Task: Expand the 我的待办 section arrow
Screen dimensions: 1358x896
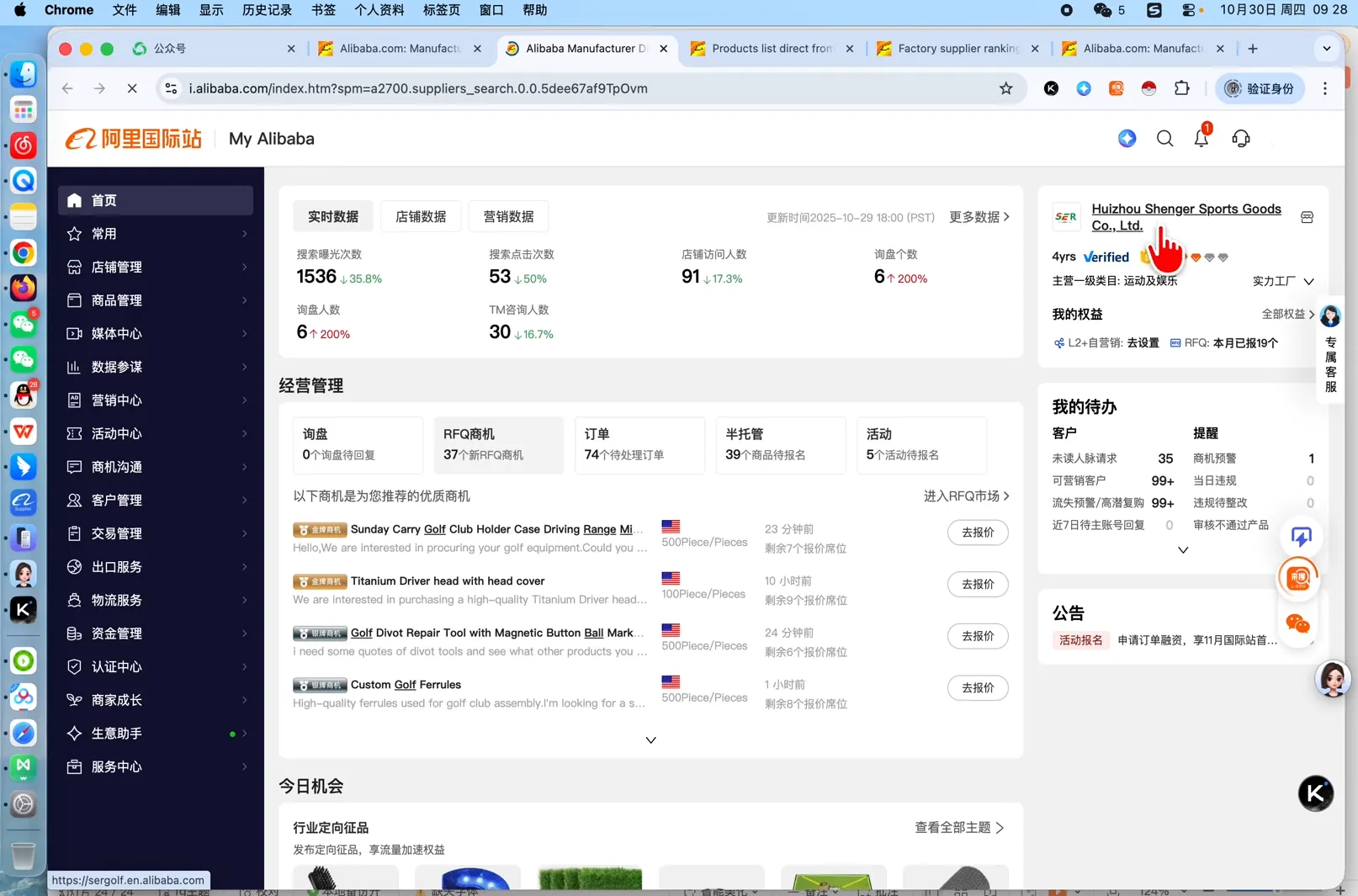Action: (1183, 550)
